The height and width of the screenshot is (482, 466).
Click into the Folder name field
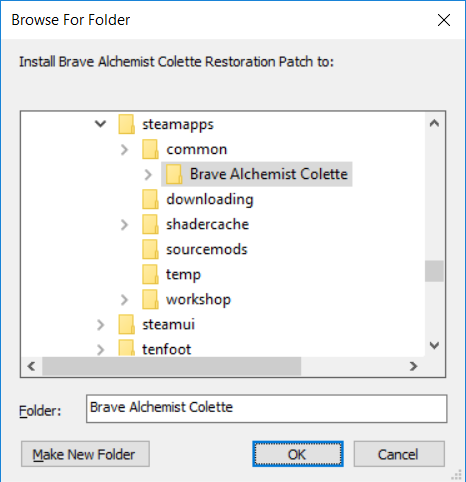[x=267, y=409]
